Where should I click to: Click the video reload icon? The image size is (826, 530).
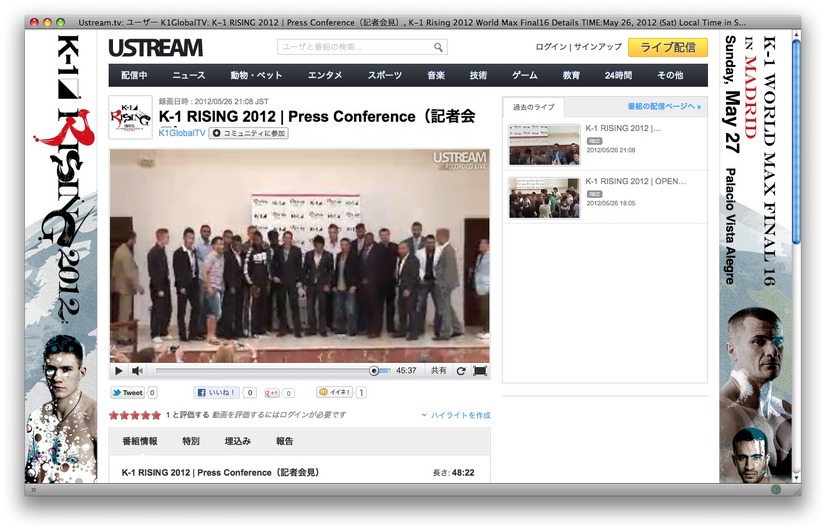point(461,371)
